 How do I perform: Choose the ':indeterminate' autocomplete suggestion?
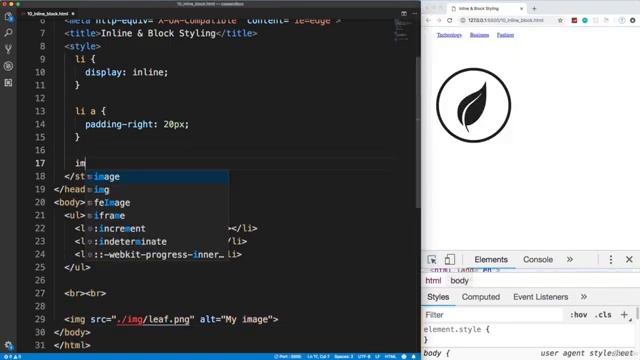tap(157, 242)
